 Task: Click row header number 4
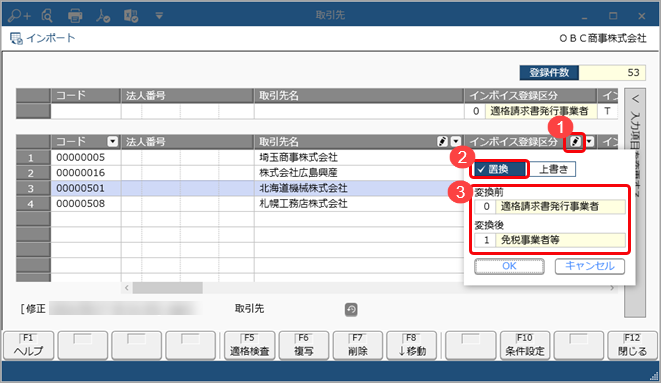click(x=33, y=204)
